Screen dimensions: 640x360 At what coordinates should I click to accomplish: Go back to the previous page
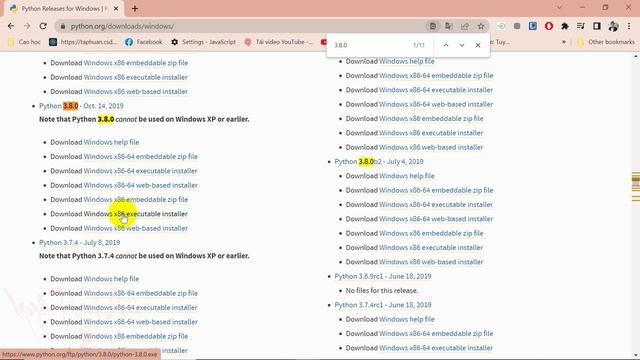click(x=11, y=26)
